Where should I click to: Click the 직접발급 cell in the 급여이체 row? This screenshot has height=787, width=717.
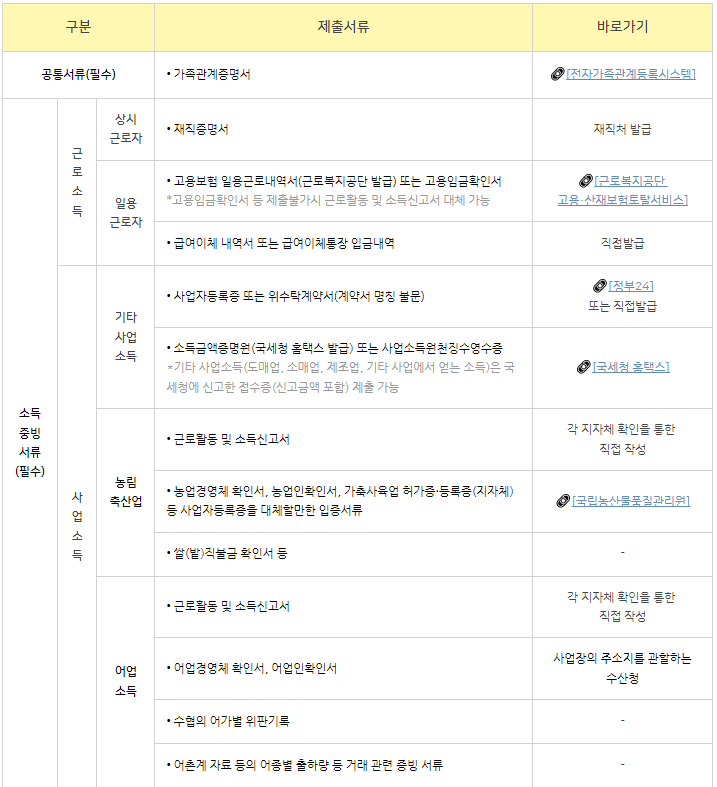623,244
